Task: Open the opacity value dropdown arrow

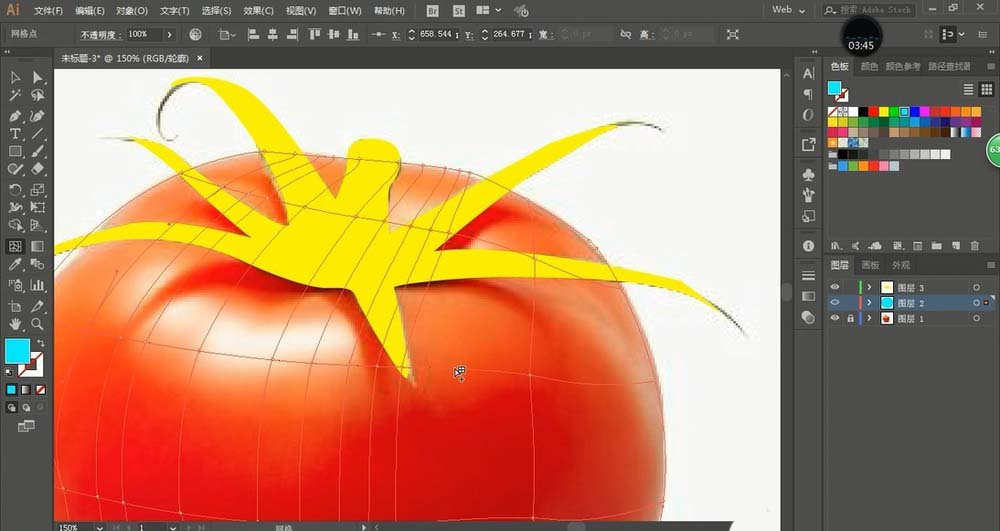Action: (x=169, y=34)
